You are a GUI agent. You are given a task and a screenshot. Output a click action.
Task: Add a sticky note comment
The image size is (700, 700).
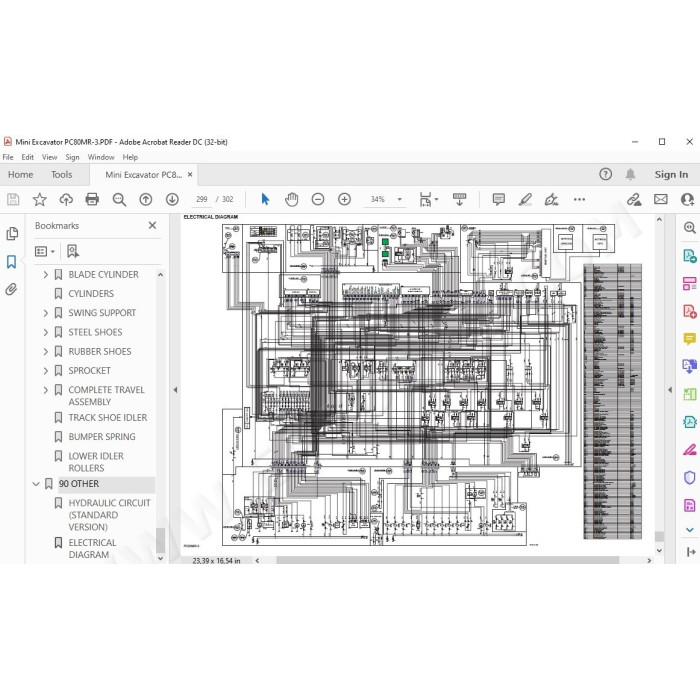pos(499,199)
